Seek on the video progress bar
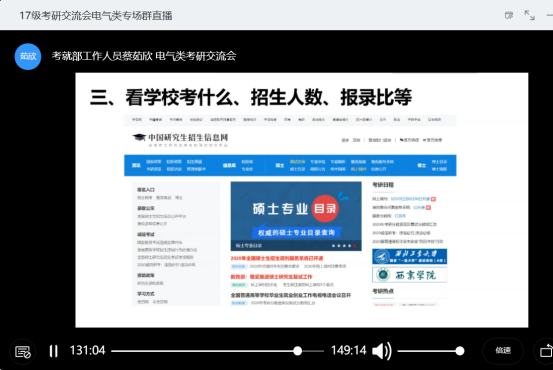 217,351
